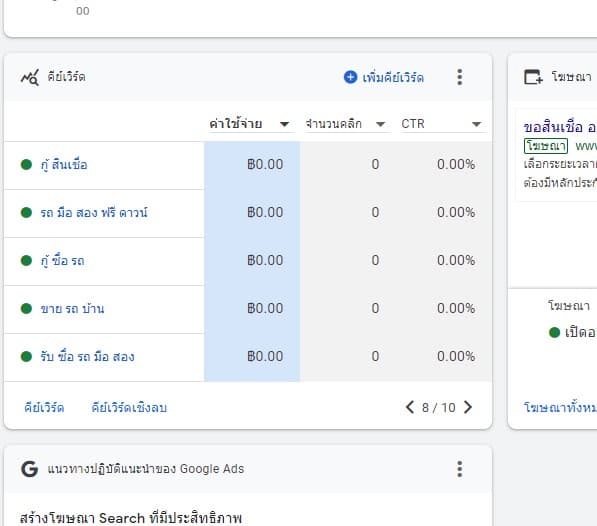
Task: Toggle the green ad status dot เปิดอ
Action: click(554, 332)
